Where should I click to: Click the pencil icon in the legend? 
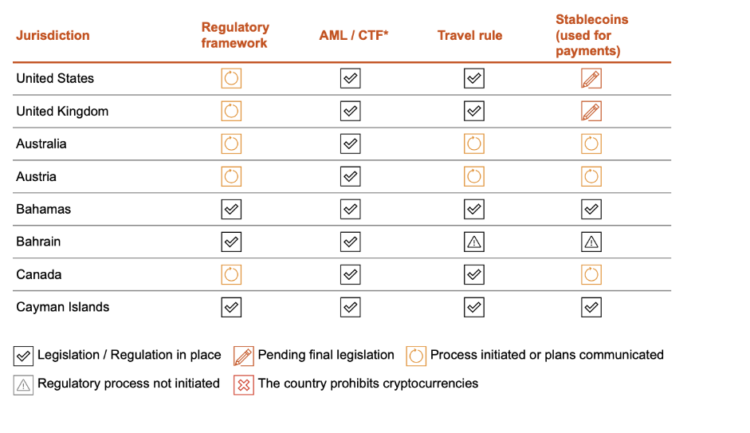(243, 355)
